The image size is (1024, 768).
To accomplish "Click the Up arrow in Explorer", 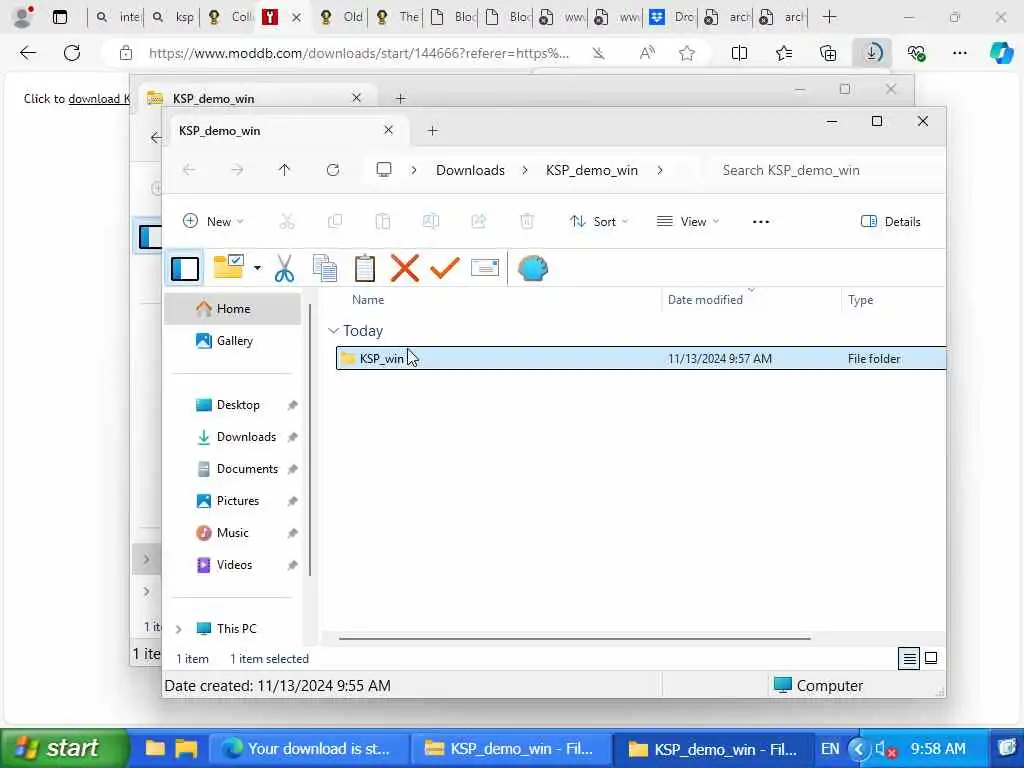I will (x=284, y=170).
